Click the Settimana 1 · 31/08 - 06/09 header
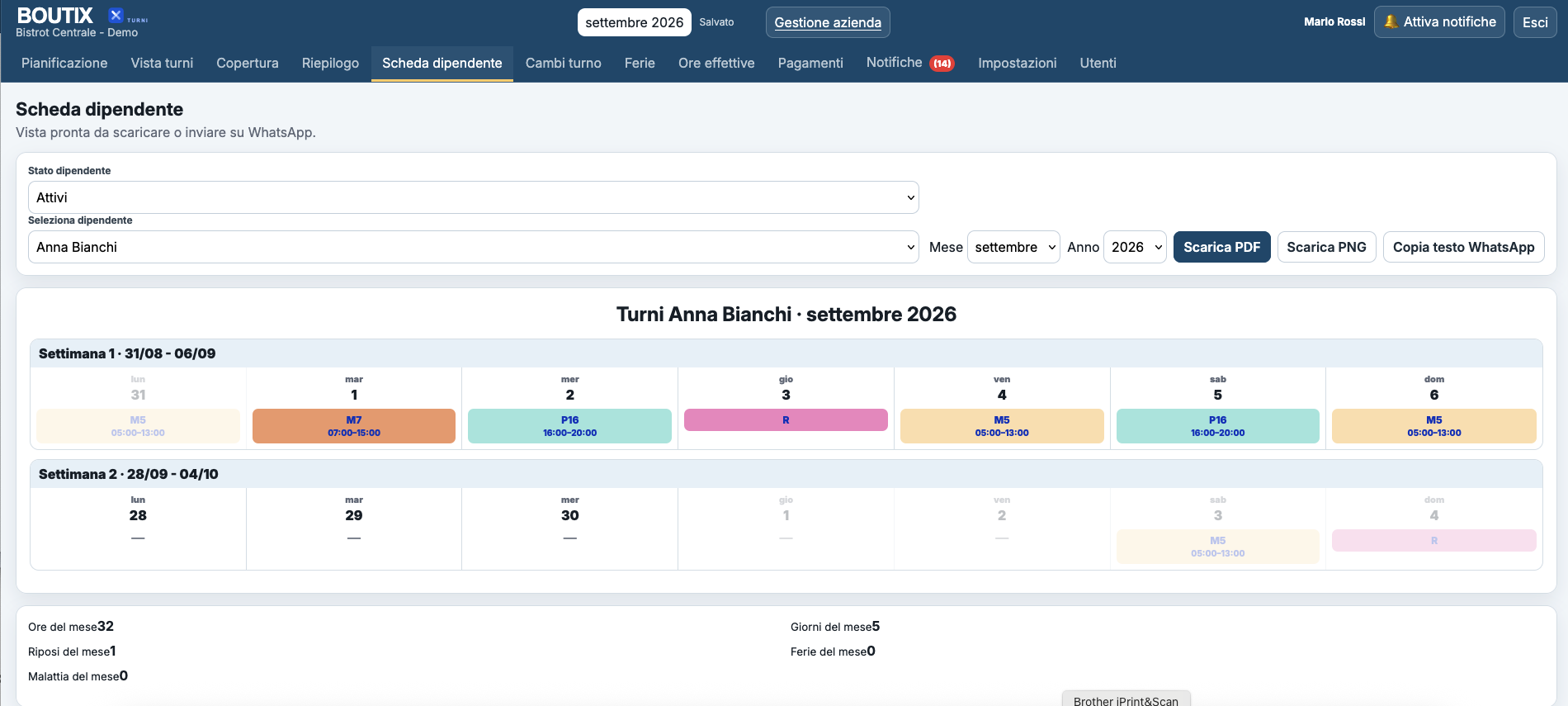Viewport: 1568px width, 706px height. (x=786, y=353)
